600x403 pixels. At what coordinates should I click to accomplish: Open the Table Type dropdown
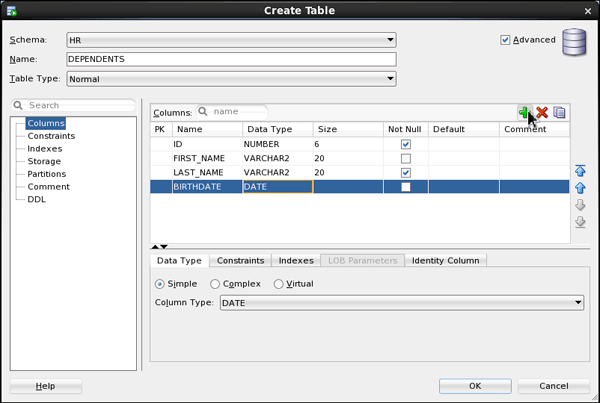pyautogui.click(x=231, y=79)
